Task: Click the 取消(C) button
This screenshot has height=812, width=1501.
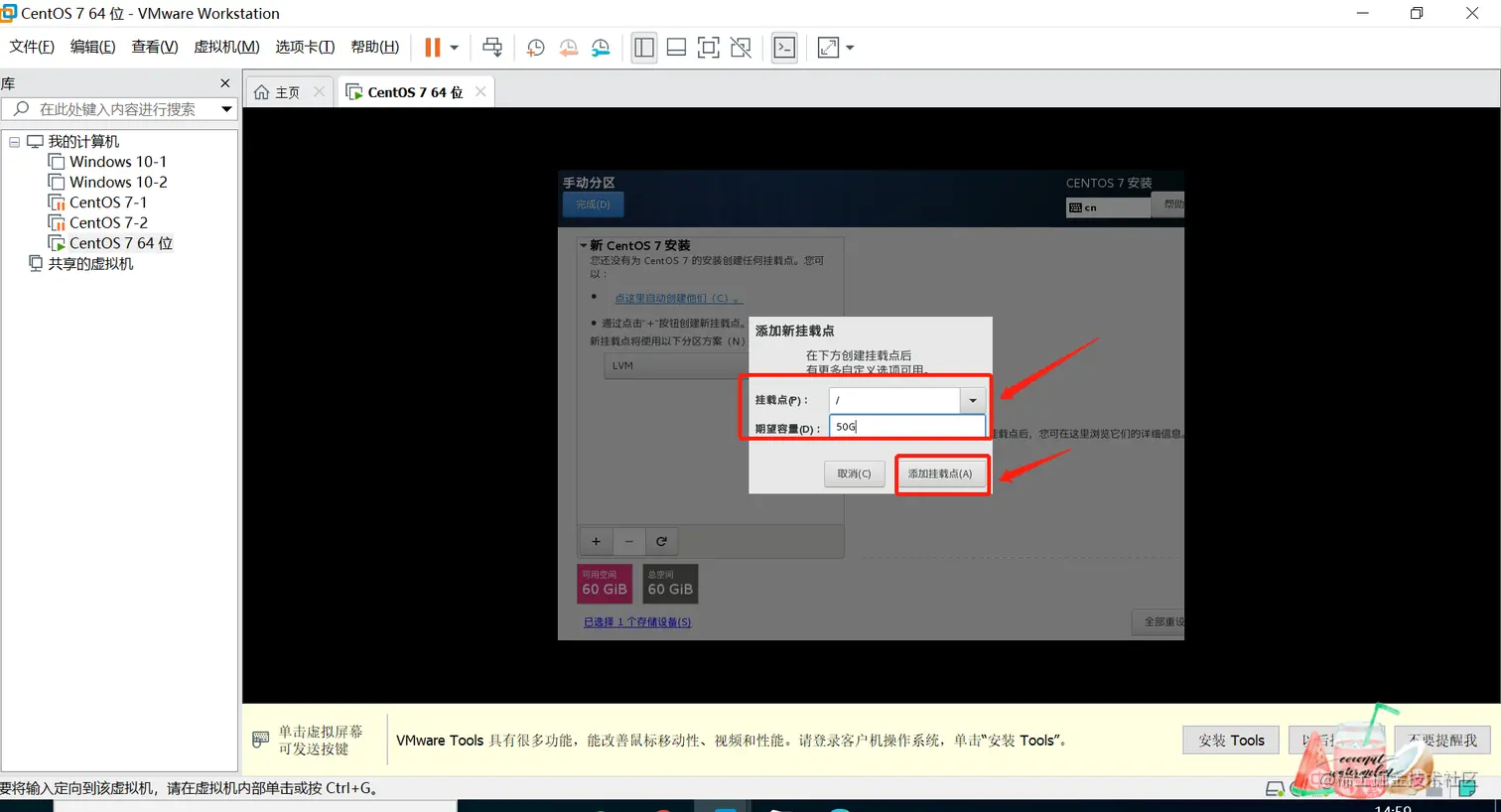Action: [854, 474]
